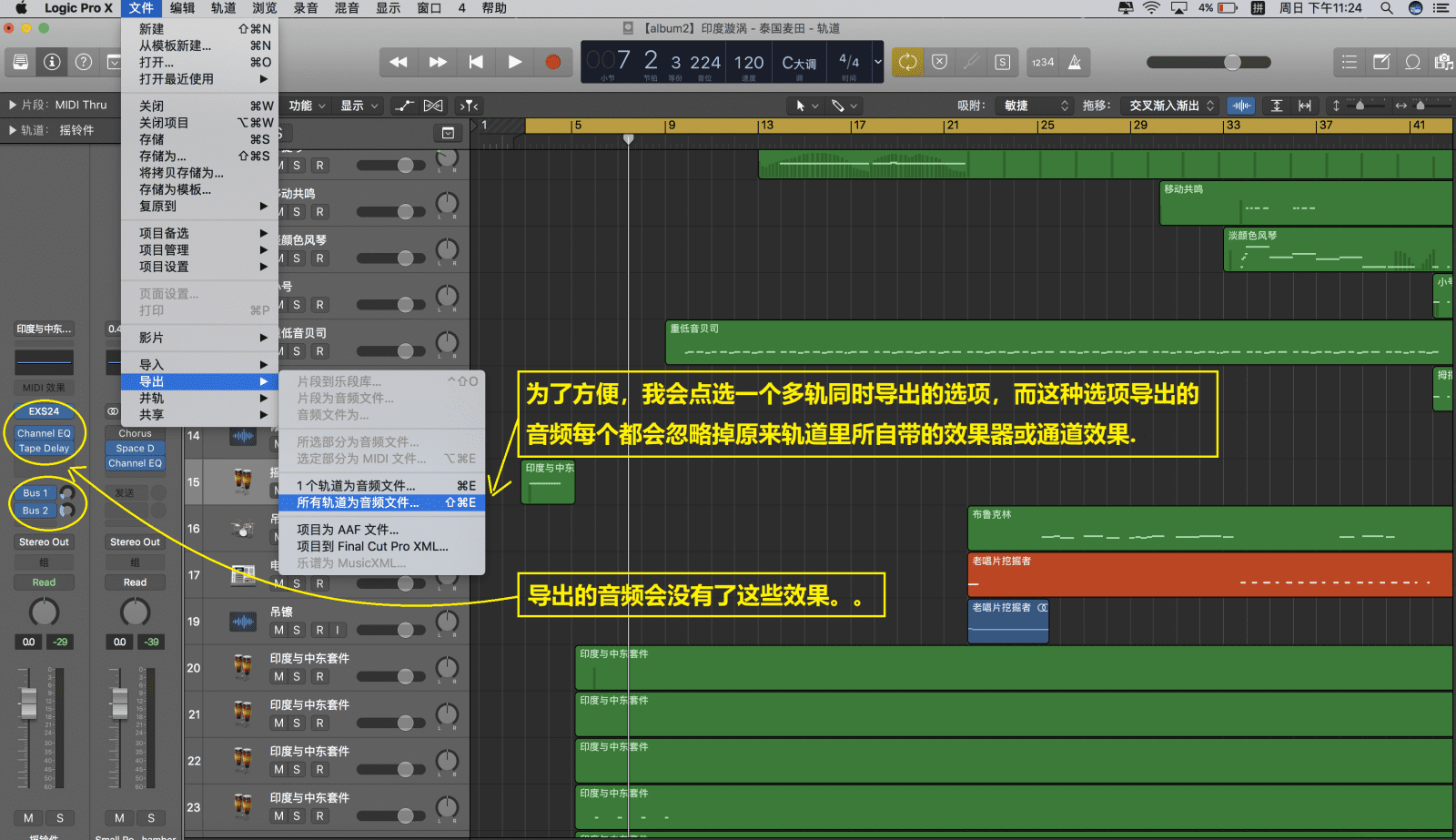Toggle Flex show/hide icon
Viewport: 1456px width, 840px height.
pos(434,106)
